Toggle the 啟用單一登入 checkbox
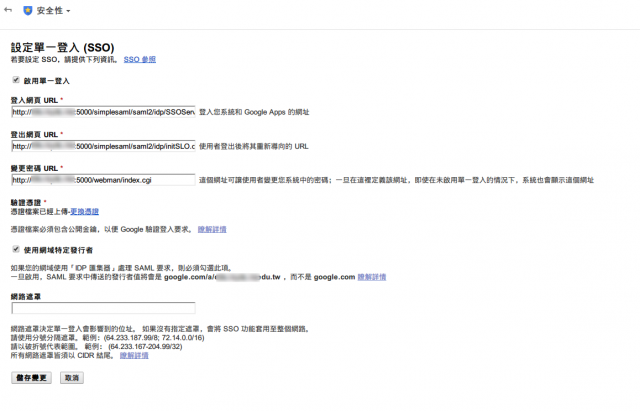 coord(16,80)
